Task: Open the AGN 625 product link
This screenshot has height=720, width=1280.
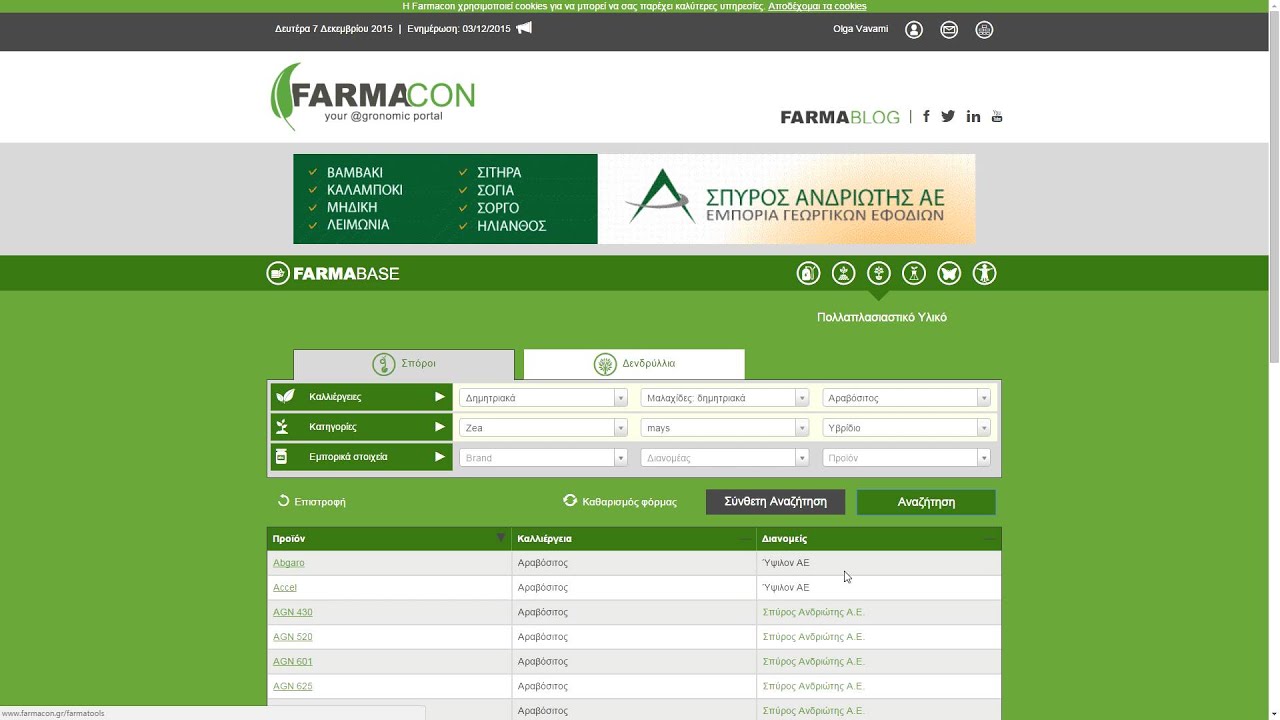Action: tap(293, 686)
